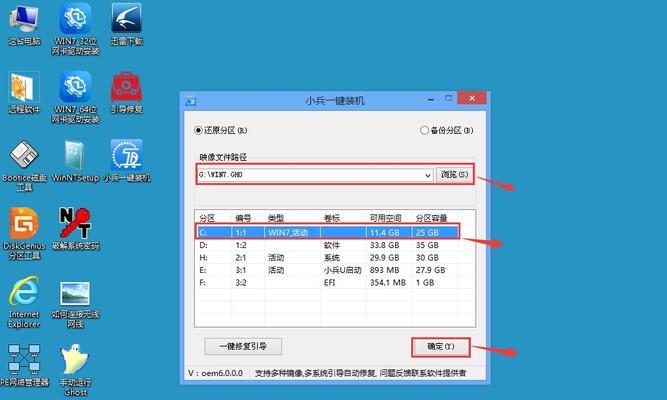The height and width of the screenshot is (400, 667).
Task: Open WIN7_64位 网卡驱动安装 icon
Action: (x=75, y=97)
